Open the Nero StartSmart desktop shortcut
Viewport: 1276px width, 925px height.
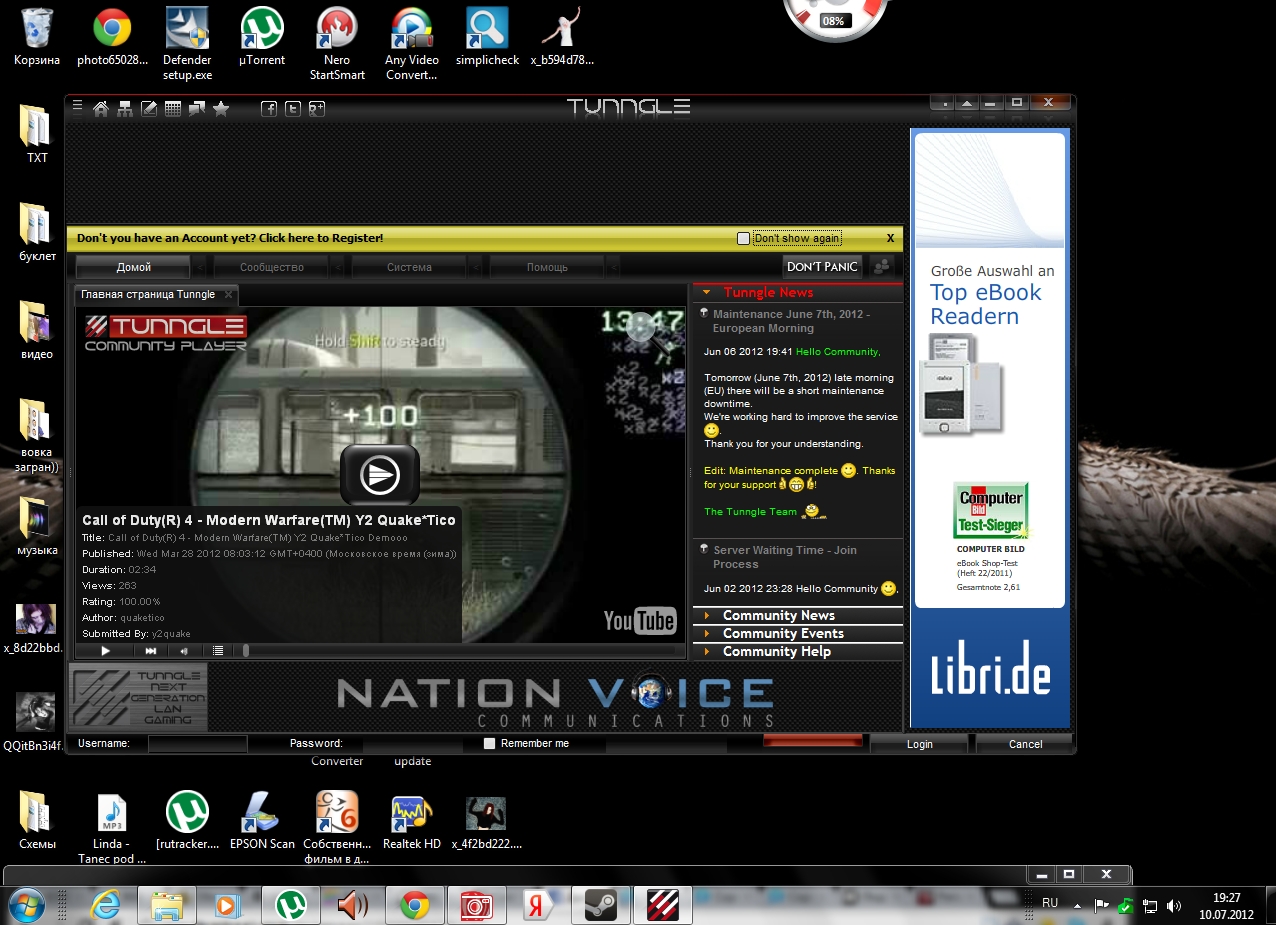click(x=337, y=44)
